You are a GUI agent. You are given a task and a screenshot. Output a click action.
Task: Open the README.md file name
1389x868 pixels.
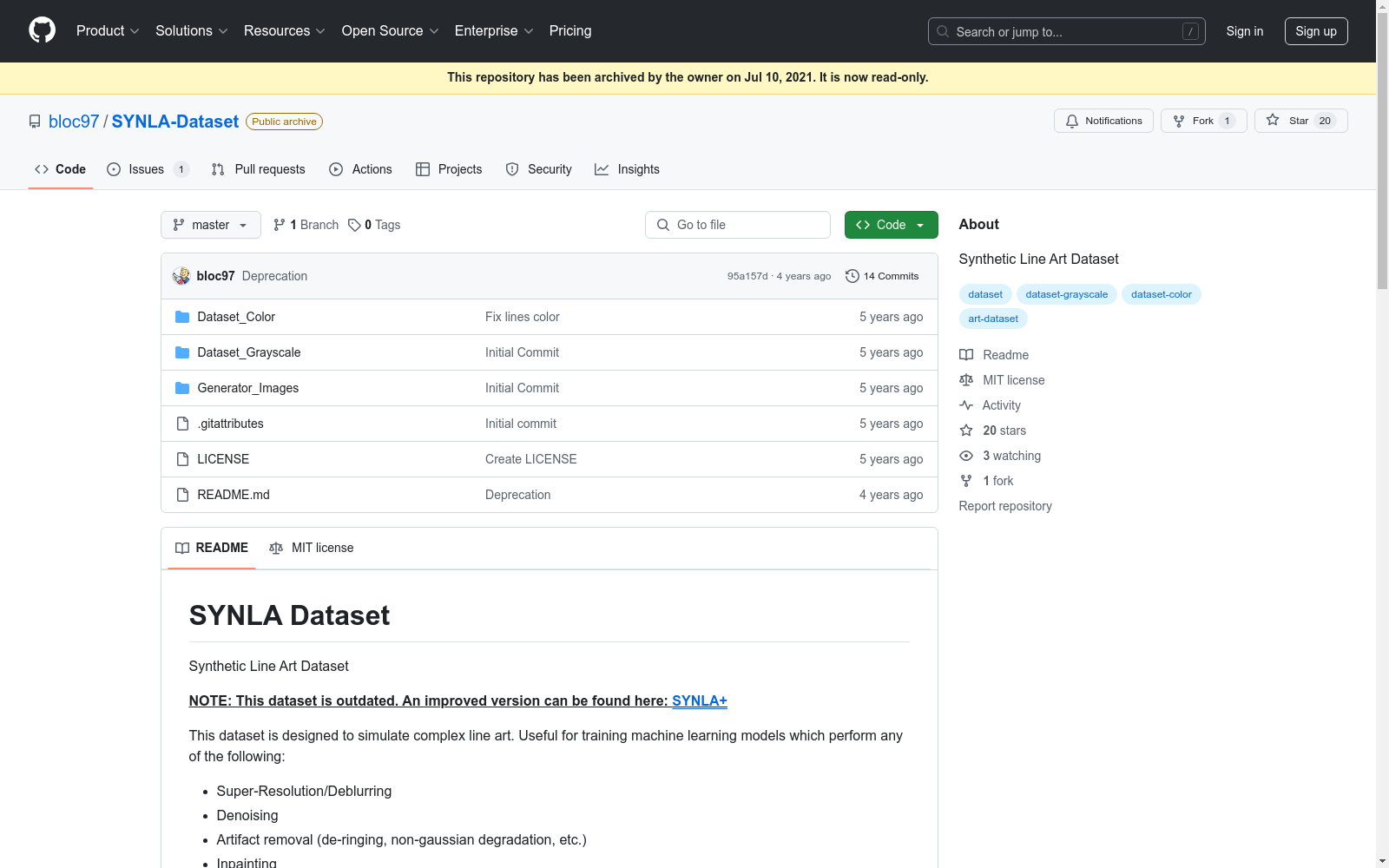click(234, 495)
